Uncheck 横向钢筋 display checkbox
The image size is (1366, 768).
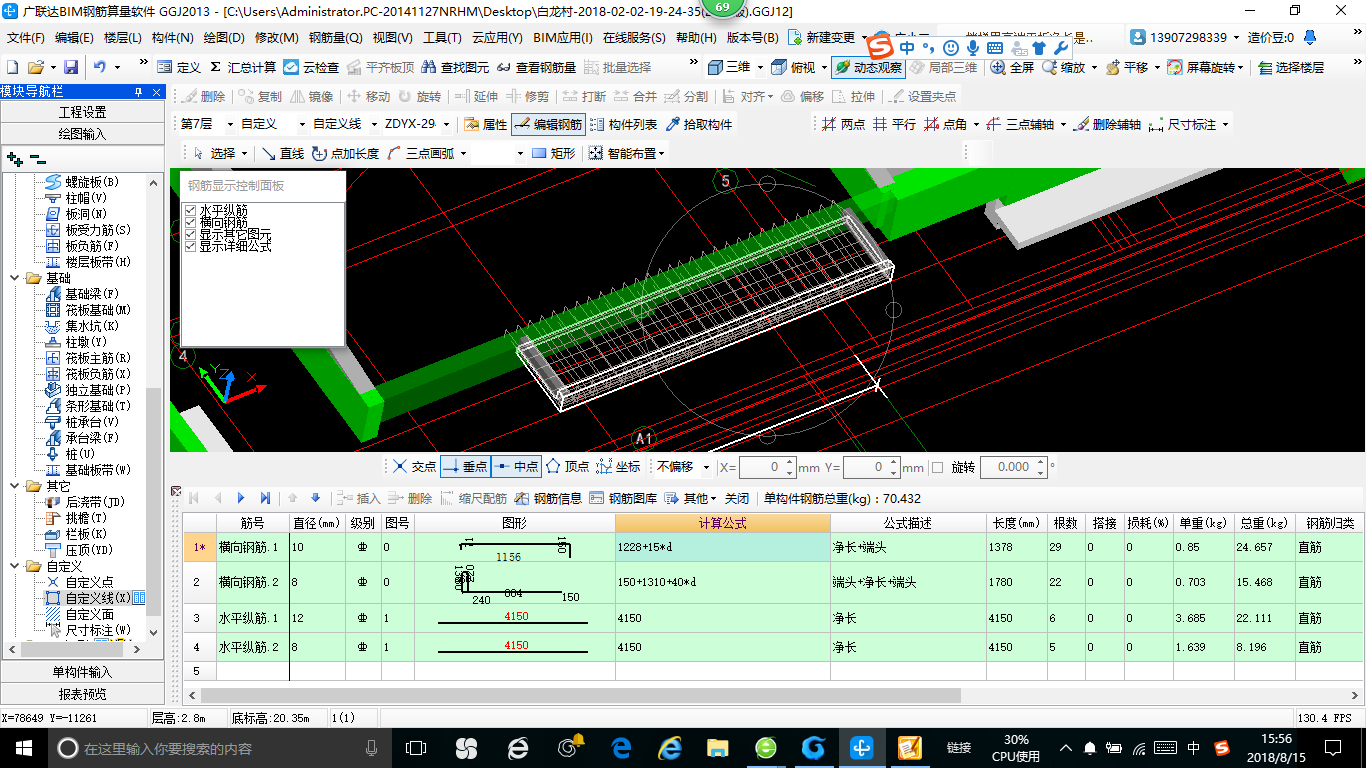coord(190,222)
